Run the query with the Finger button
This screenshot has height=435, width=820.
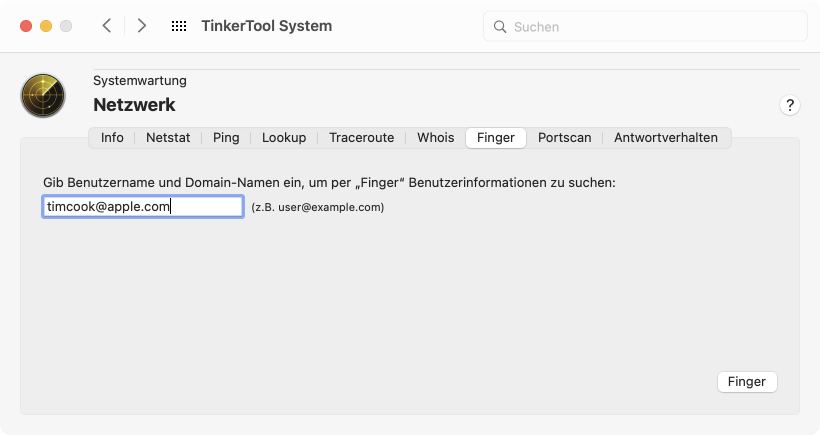point(747,382)
